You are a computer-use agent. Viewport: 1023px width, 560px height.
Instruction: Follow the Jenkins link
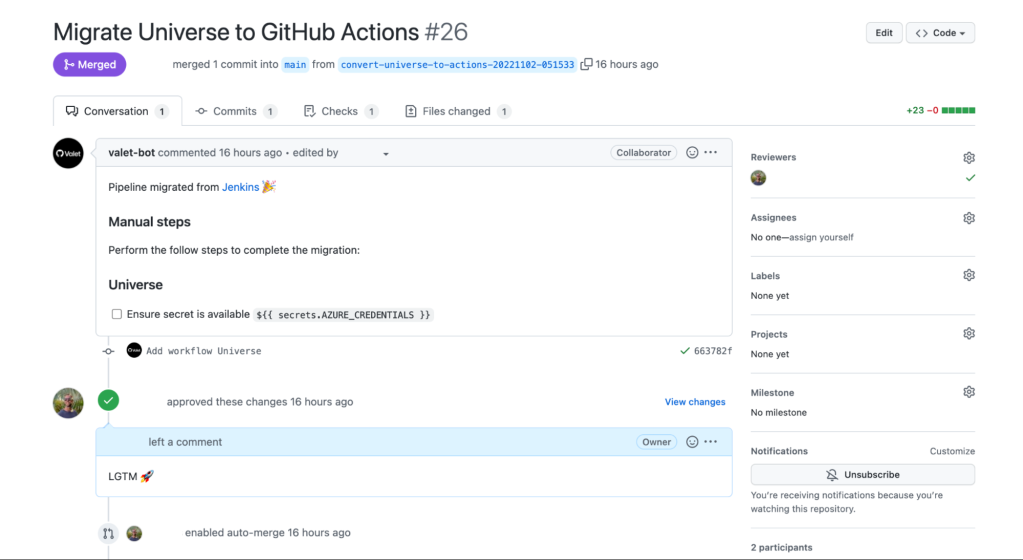pyautogui.click(x=240, y=187)
